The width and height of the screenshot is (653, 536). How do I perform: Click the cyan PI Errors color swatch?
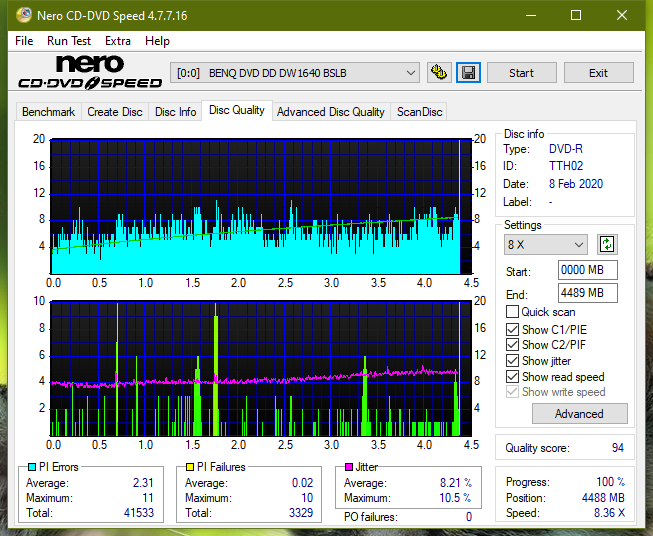click(x=32, y=467)
